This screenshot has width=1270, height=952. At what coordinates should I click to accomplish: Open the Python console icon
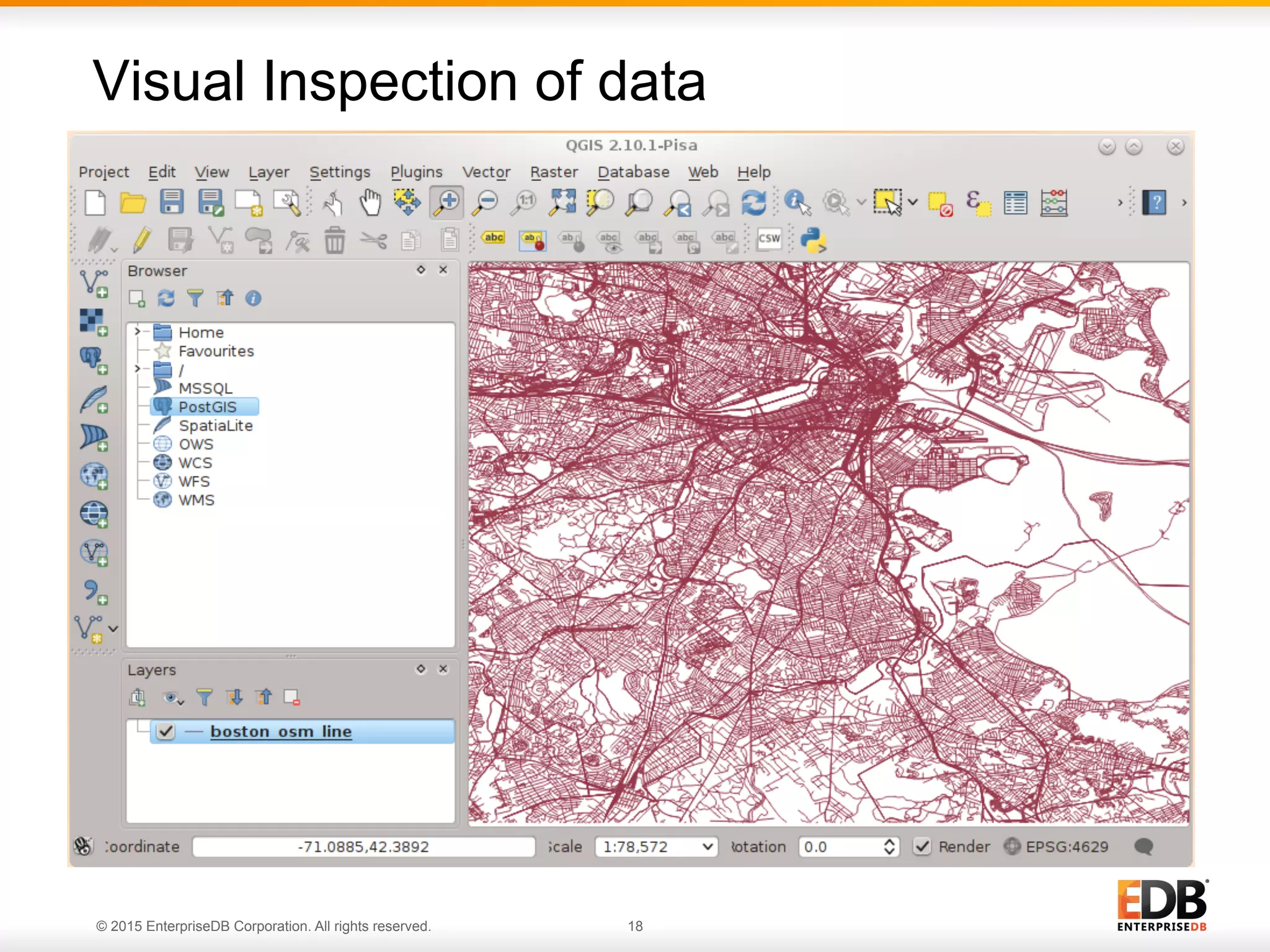point(813,240)
